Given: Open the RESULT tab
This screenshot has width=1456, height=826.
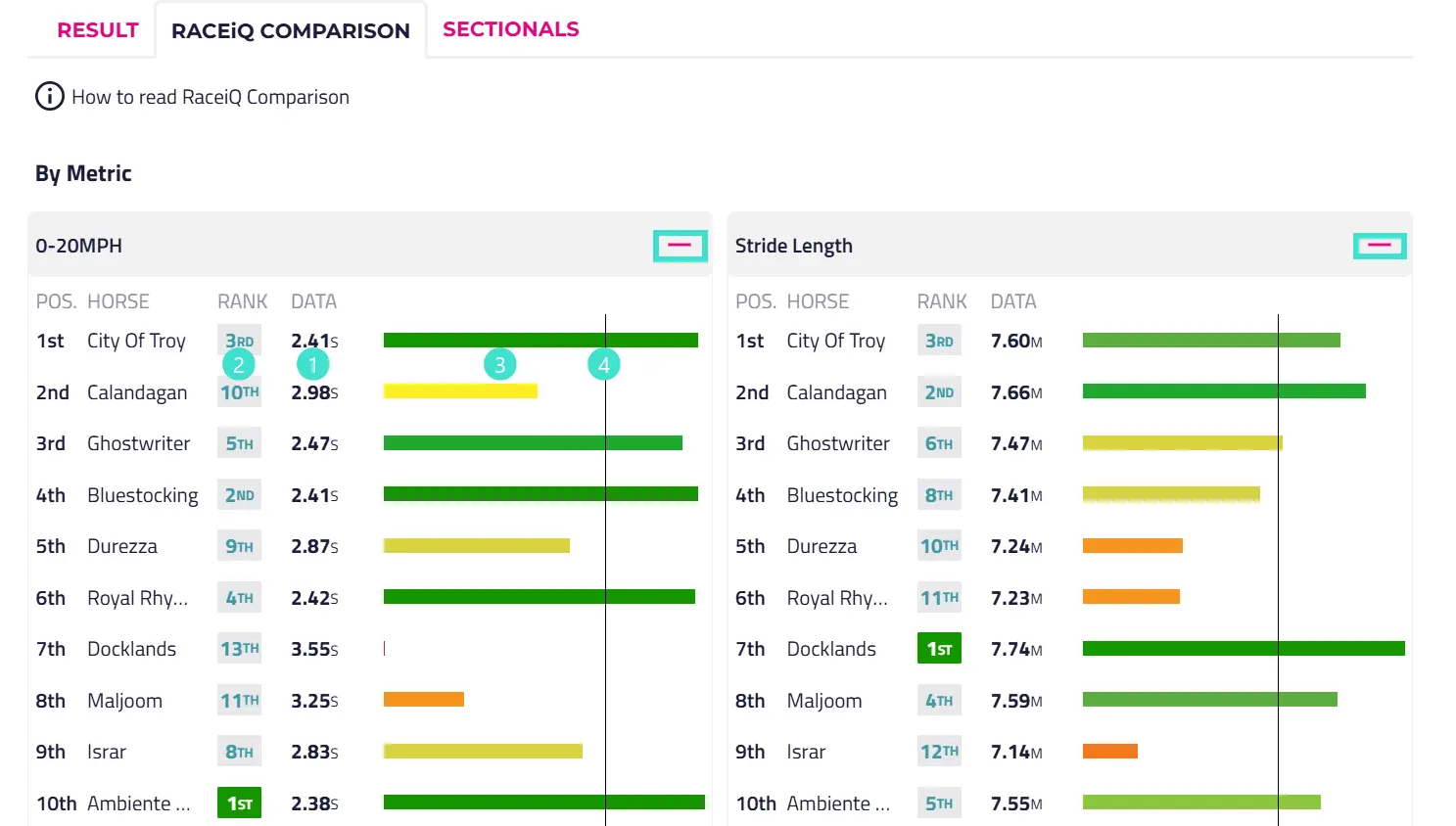Looking at the screenshot, I should (x=97, y=30).
